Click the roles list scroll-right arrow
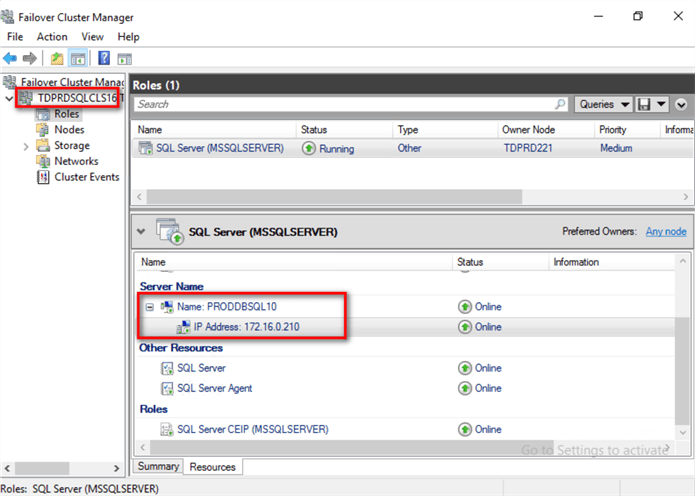 (x=686, y=196)
